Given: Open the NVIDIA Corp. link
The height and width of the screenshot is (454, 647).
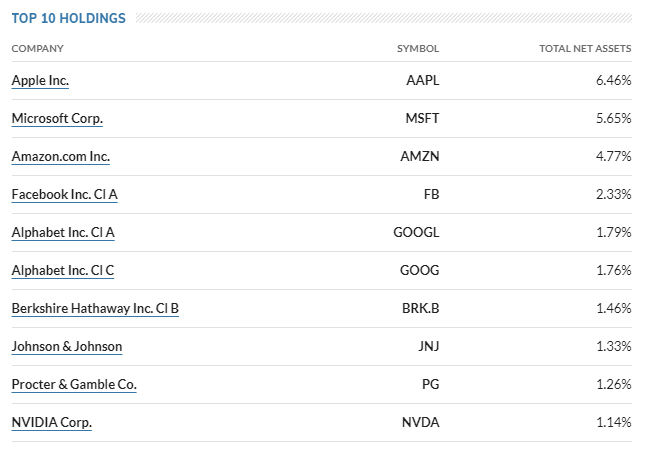Looking at the screenshot, I should pyautogui.click(x=52, y=422).
